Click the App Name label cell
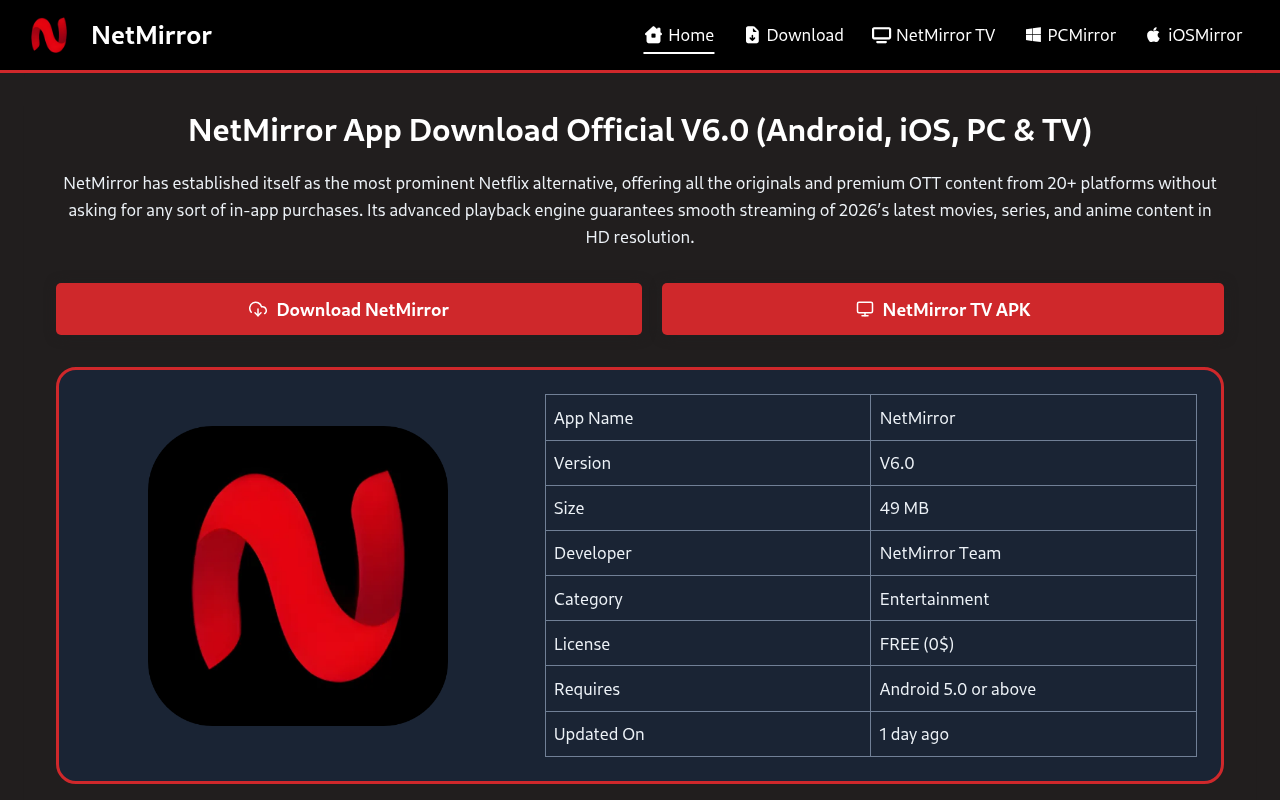 coord(708,418)
